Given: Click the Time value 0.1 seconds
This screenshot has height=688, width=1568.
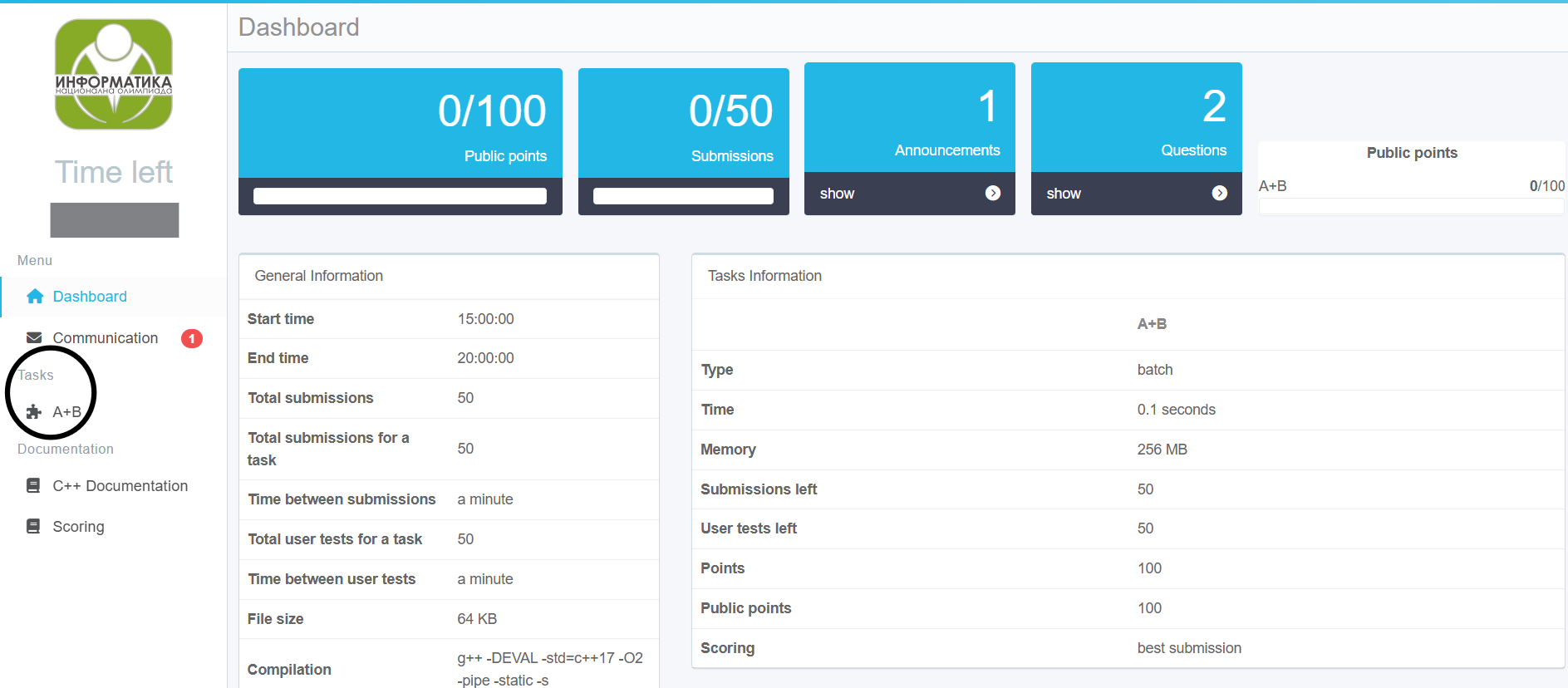Looking at the screenshot, I should 1177,410.
